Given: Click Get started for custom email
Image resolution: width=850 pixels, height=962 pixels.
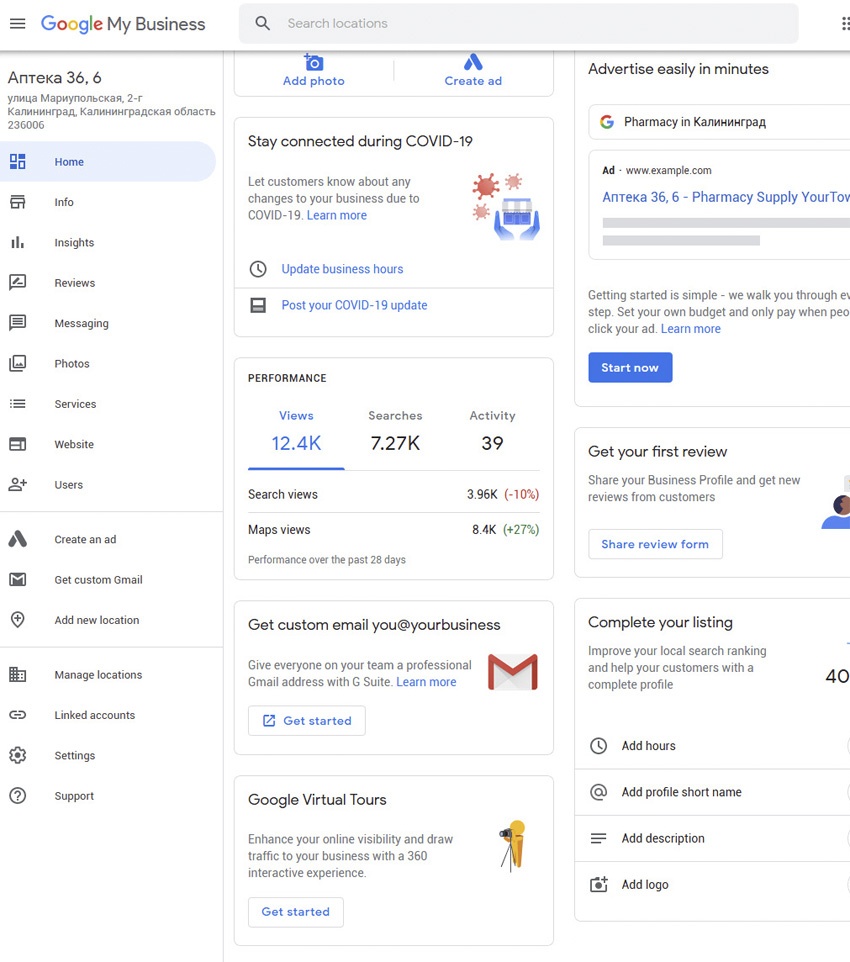Looking at the screenshot, I should 307,720.
